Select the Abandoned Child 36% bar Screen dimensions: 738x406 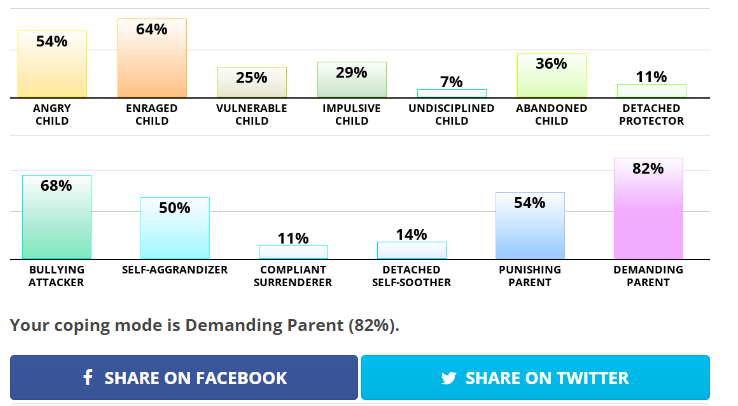point(552,76)
